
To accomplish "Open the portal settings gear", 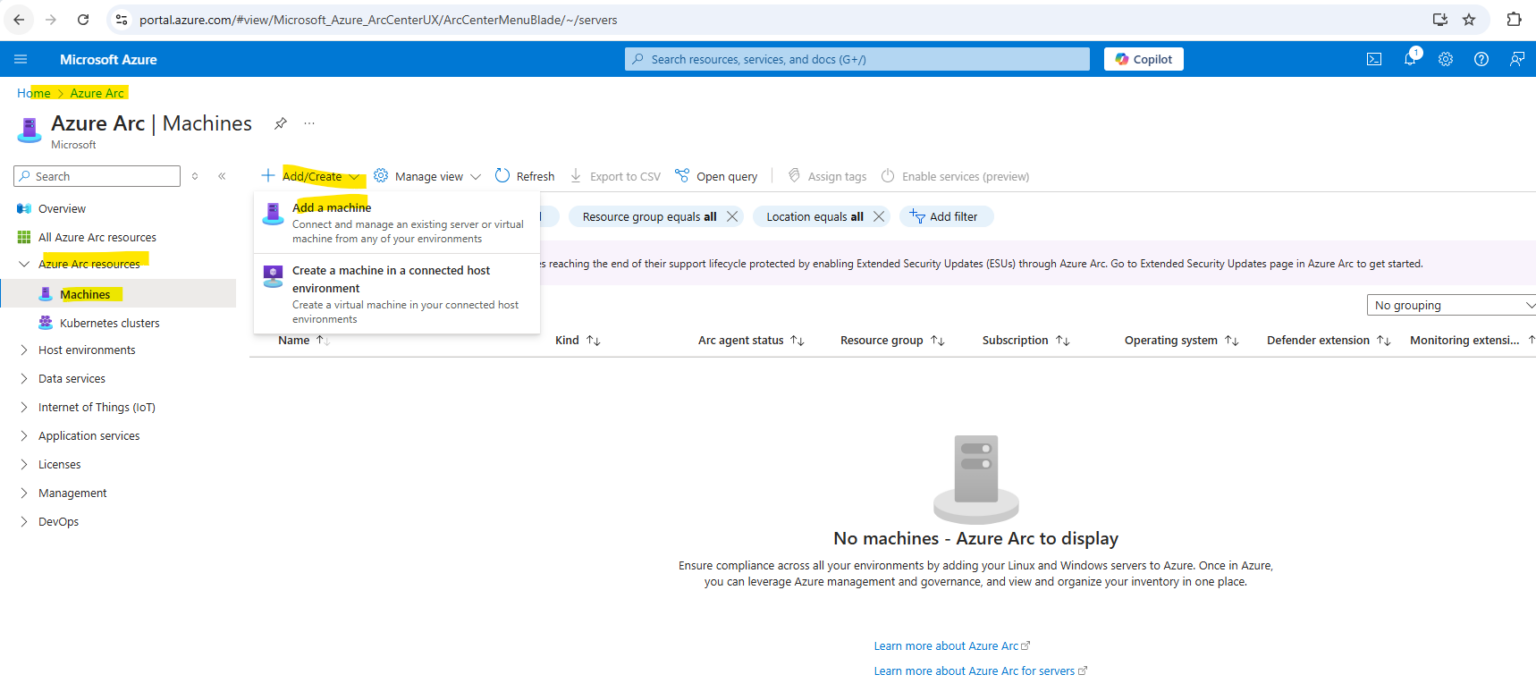I will point(1445,59).
